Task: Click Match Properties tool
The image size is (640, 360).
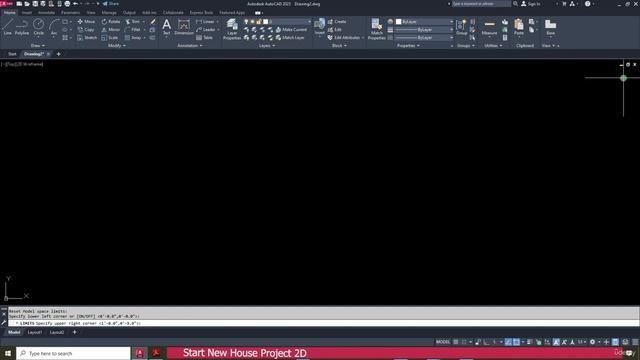Action: pyautogui.click(x=376, y=29)
